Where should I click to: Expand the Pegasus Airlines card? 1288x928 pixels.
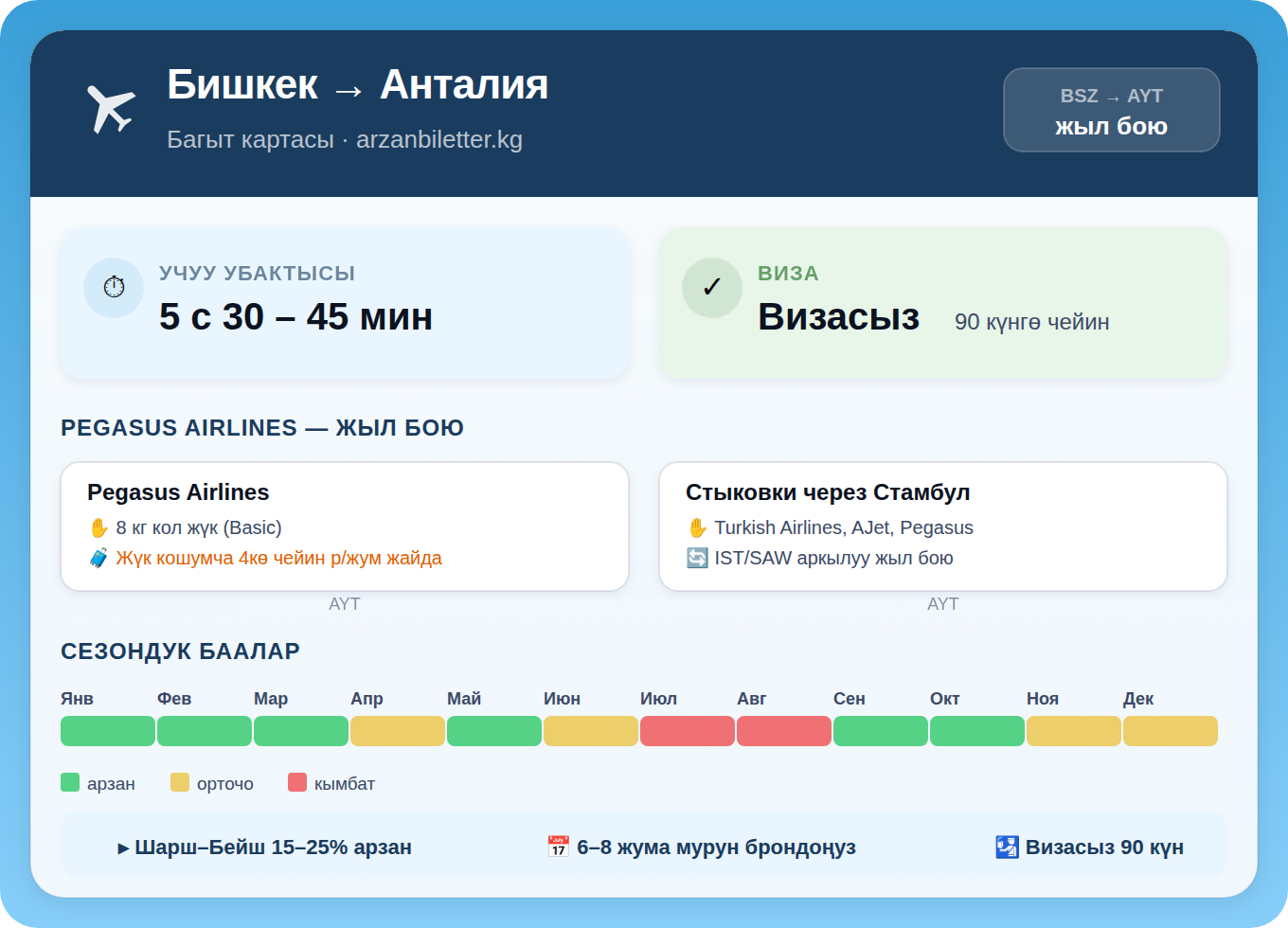coord(344,526)
